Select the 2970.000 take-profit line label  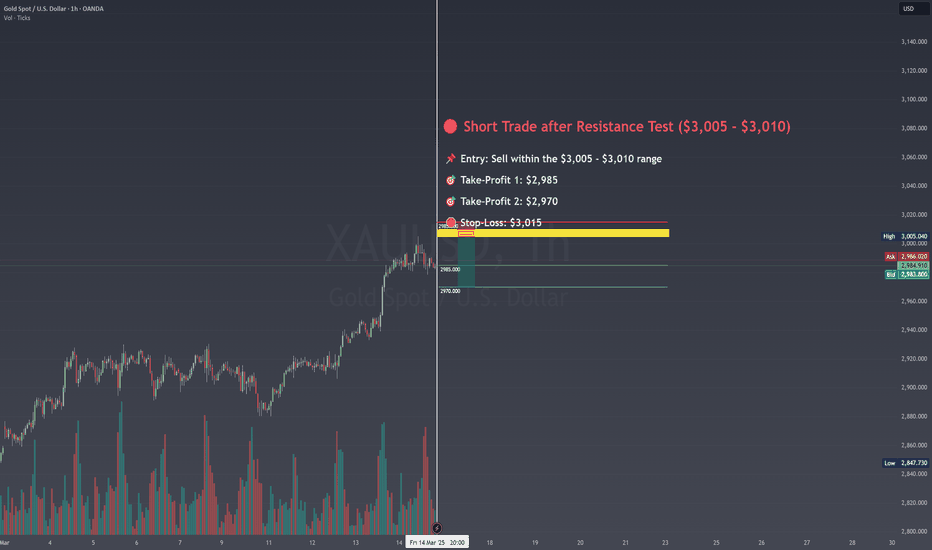[x=450, y=291]
